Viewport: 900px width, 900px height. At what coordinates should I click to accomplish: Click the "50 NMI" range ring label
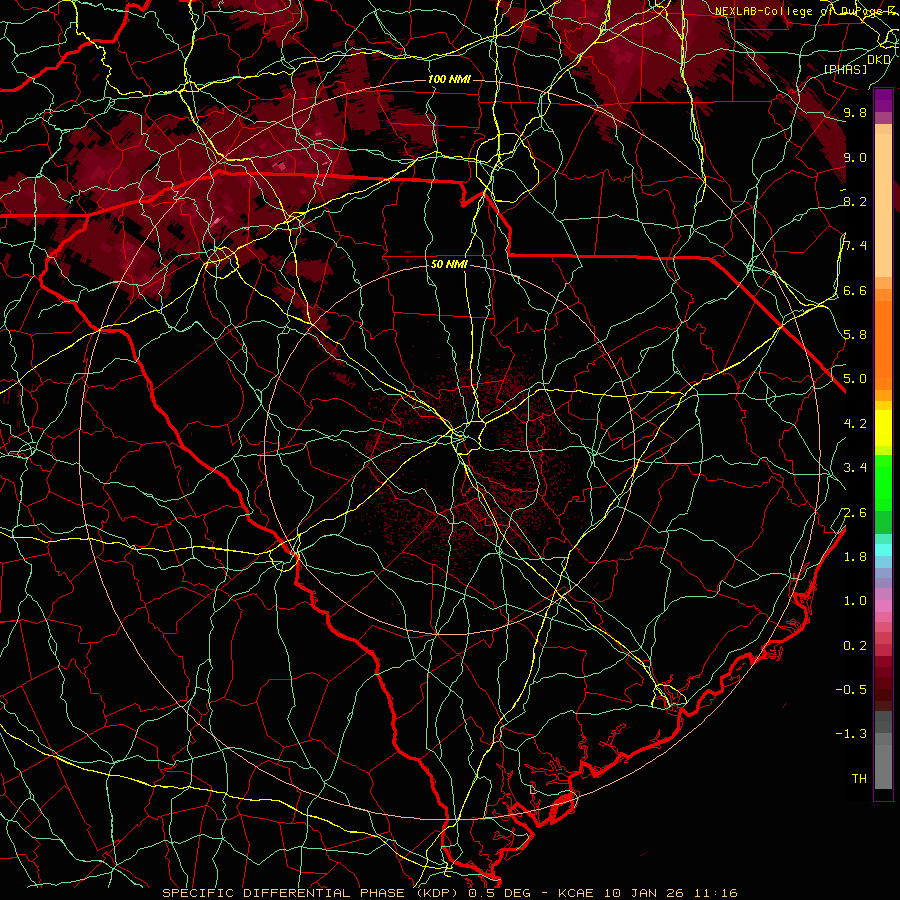(449, 265)
